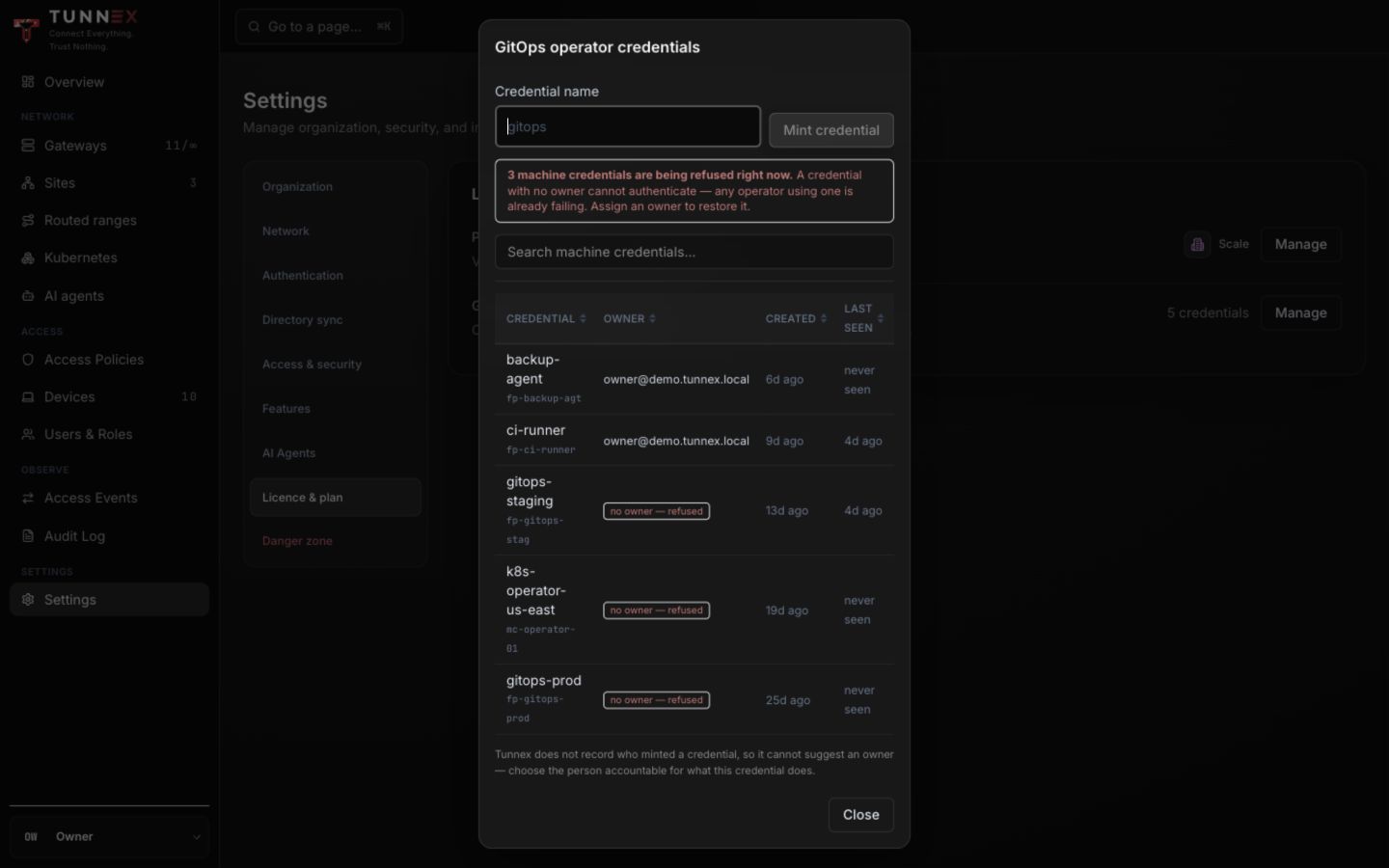Click the Access Policies shield icon
The image size is (1389, 868).
pyautogui.click(x=28, y=360)
